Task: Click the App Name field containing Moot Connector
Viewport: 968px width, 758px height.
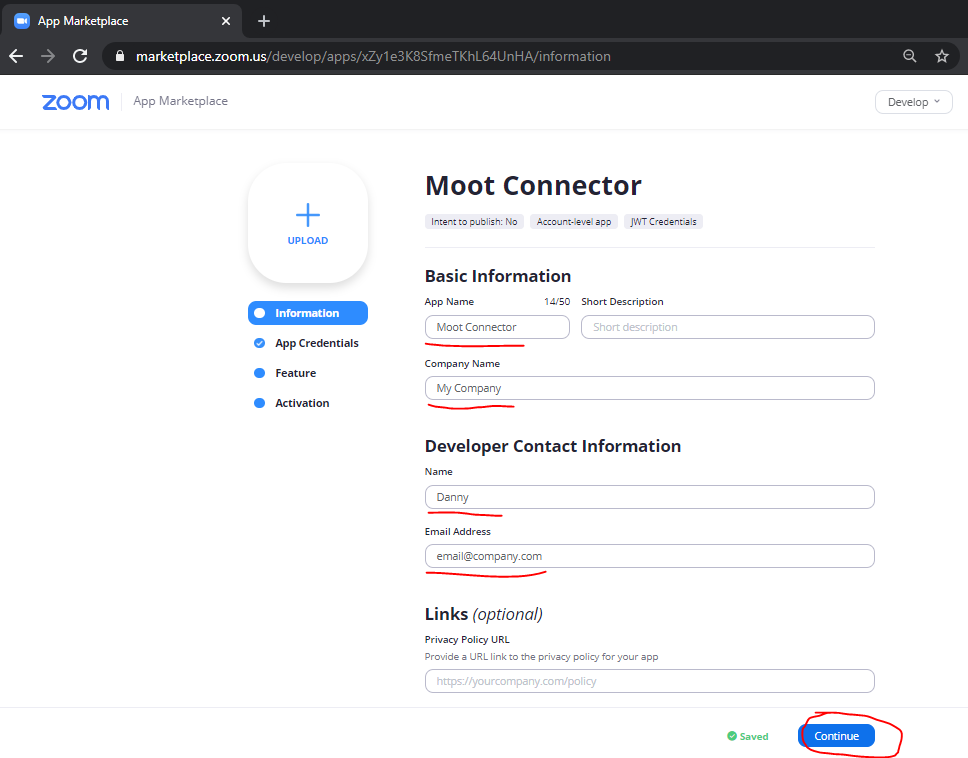Action: 497,327
